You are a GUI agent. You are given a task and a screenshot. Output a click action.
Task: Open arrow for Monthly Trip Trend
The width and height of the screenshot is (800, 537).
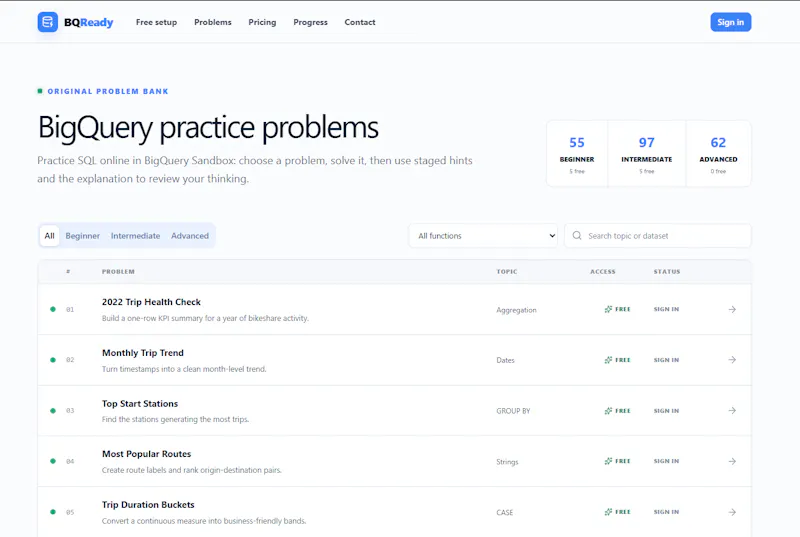(732, 360)
